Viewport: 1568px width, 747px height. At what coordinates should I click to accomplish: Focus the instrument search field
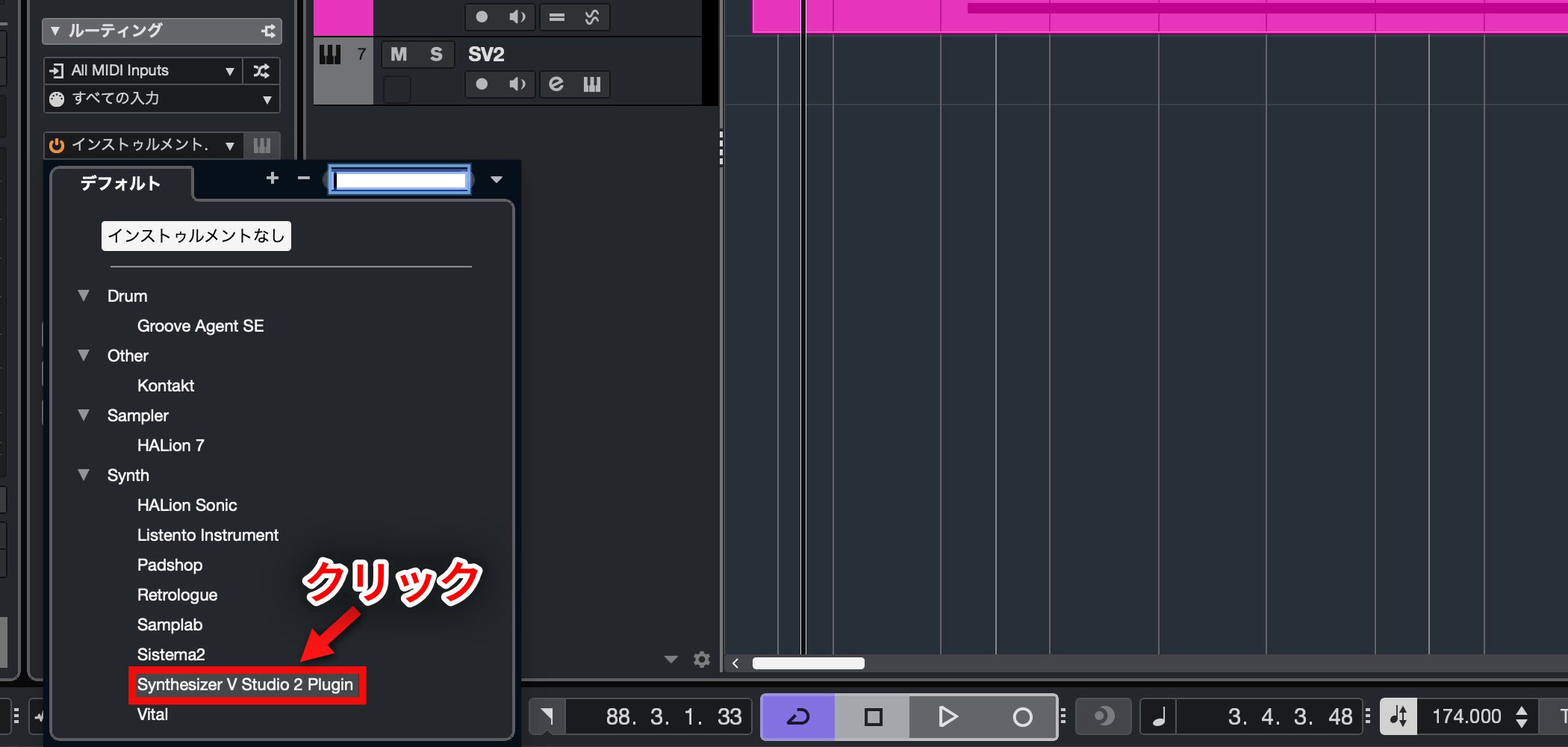pos(400,180)
